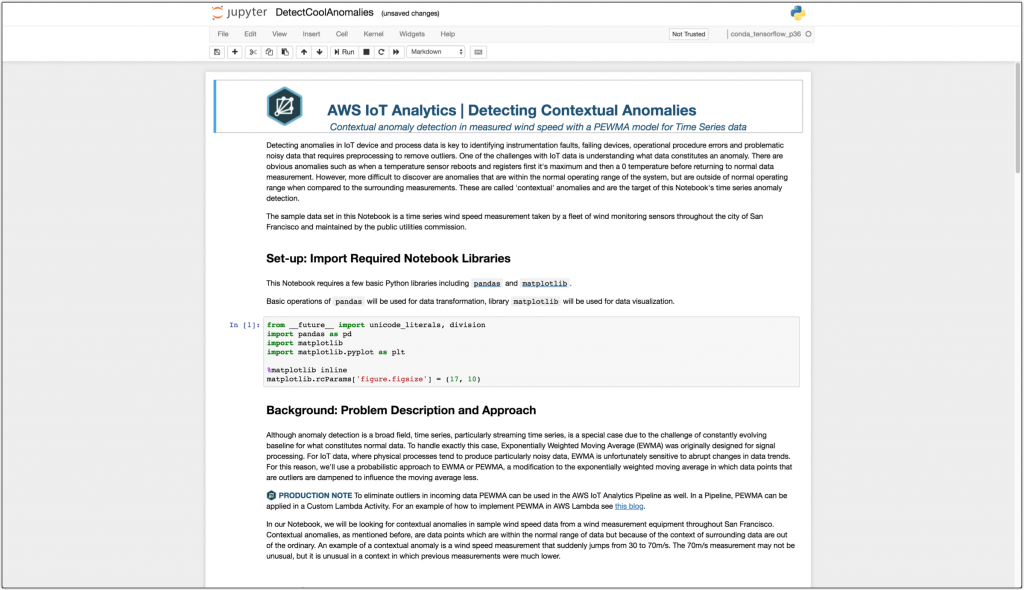Image resolution: width=1024 pixels, height=590 pixels.
Task: Open the Kernel menu
Action: pos(374,34)
